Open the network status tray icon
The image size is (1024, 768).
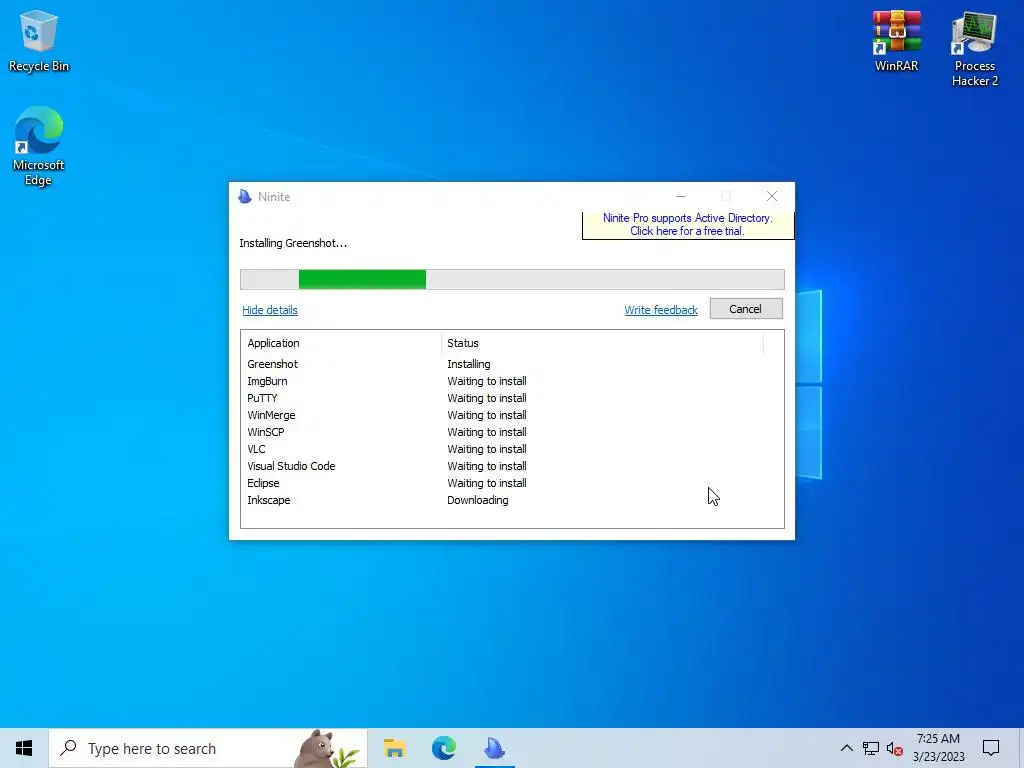871,748
